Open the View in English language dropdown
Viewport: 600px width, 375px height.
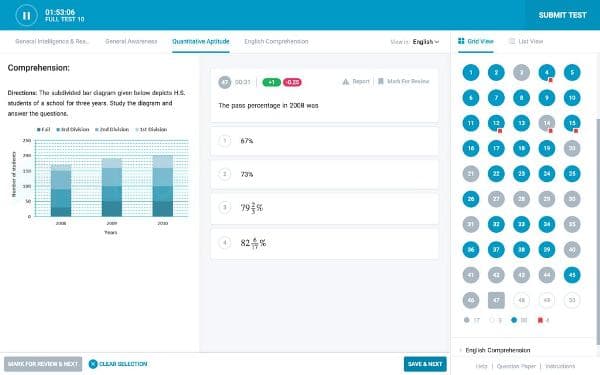[x=426, y=42]
